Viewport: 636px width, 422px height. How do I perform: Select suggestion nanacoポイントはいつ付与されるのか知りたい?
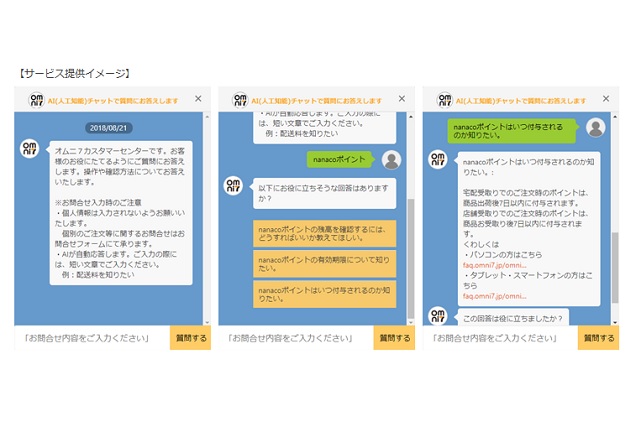(324, 294)
